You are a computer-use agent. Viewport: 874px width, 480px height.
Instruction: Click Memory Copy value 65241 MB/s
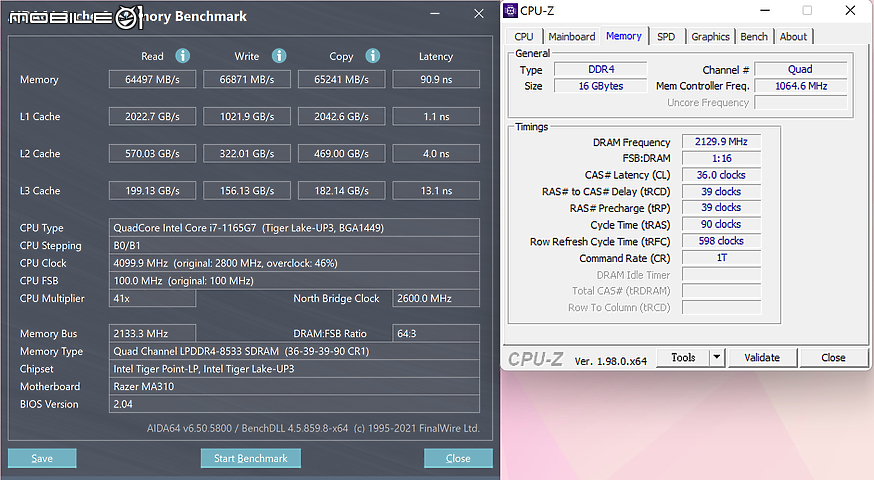point(341,79)
